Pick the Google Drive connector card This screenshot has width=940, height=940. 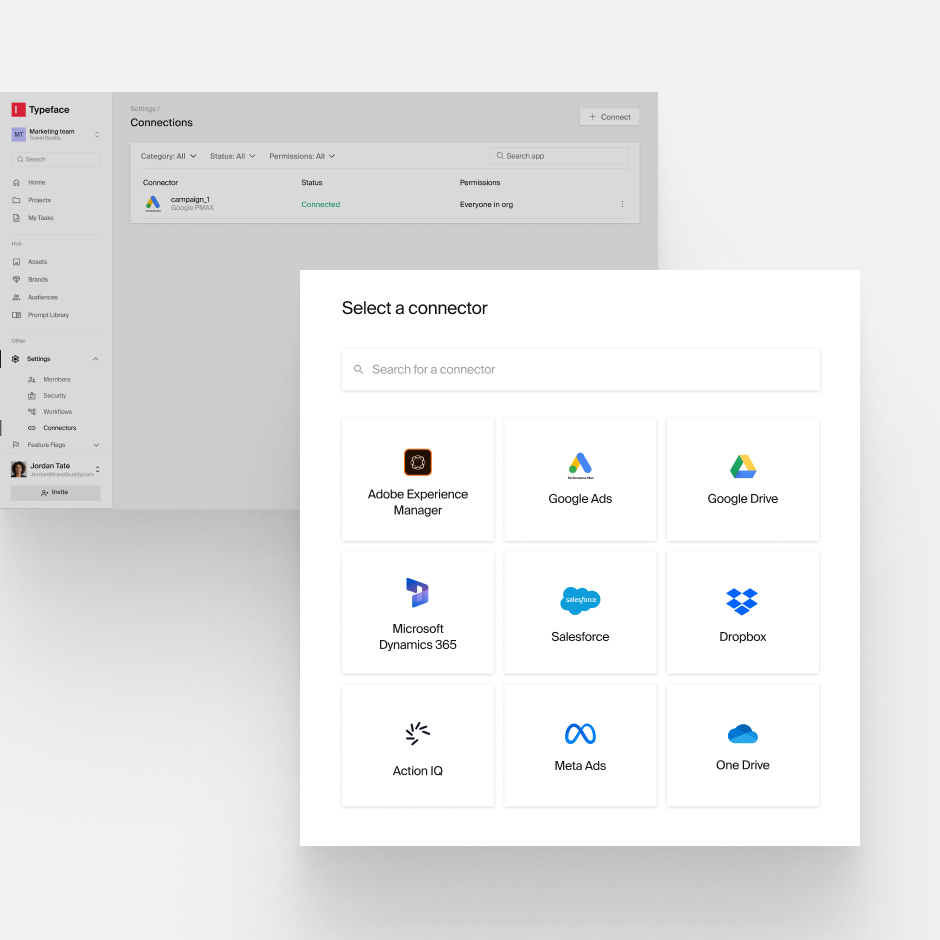click(x=742, y=480)
